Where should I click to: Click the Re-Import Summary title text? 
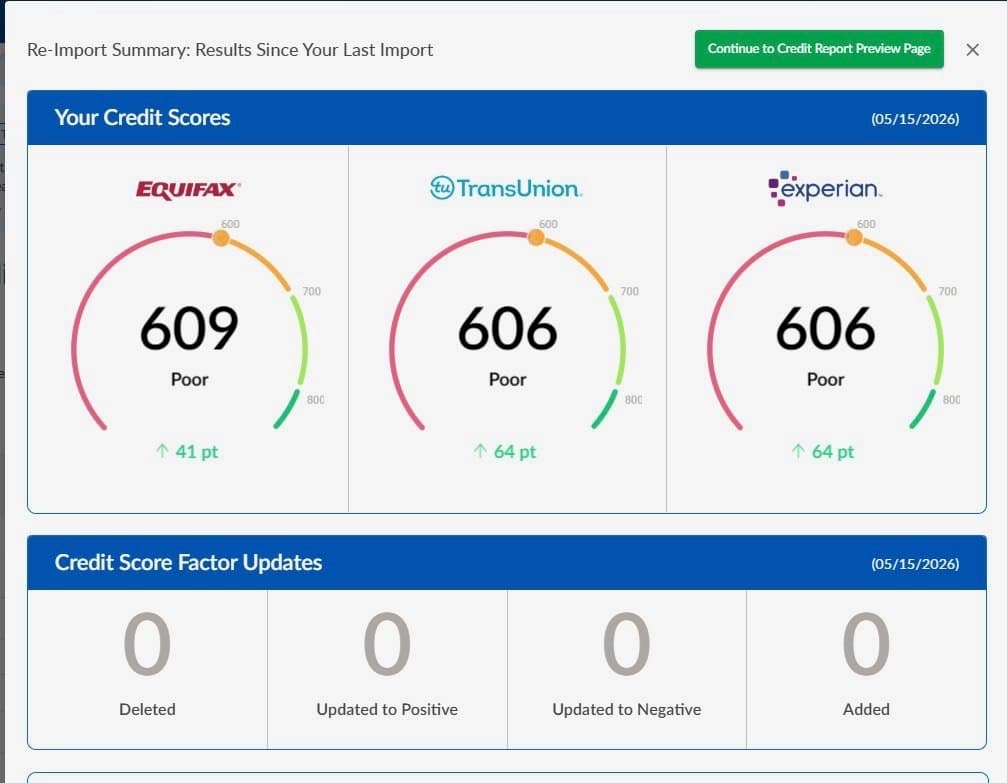tap(230, 50)
